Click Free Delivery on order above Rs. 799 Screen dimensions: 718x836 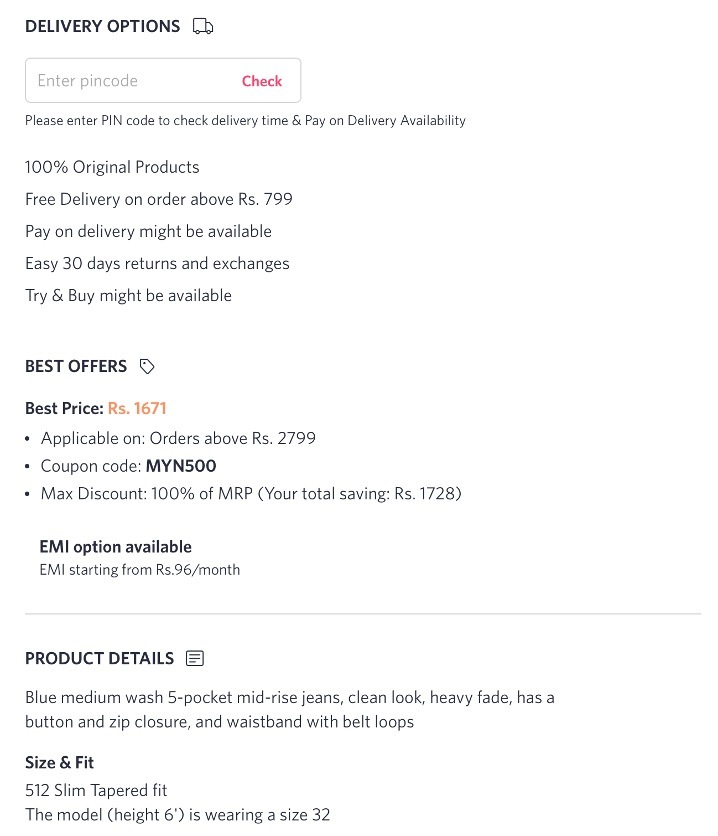tap(159, 199)
